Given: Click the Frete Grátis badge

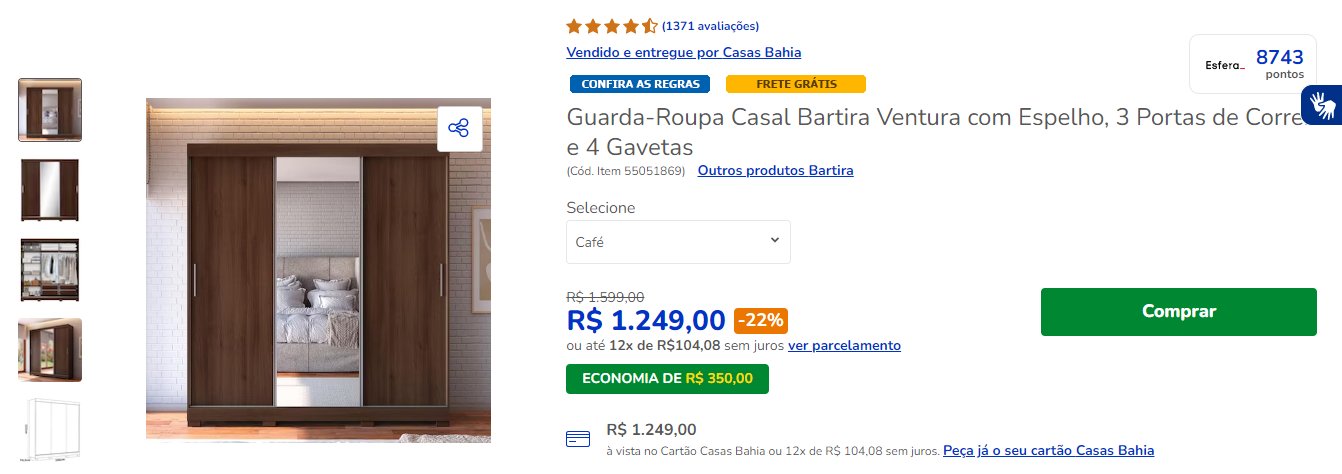Looking at the screenshot, I should coord(796,84).
